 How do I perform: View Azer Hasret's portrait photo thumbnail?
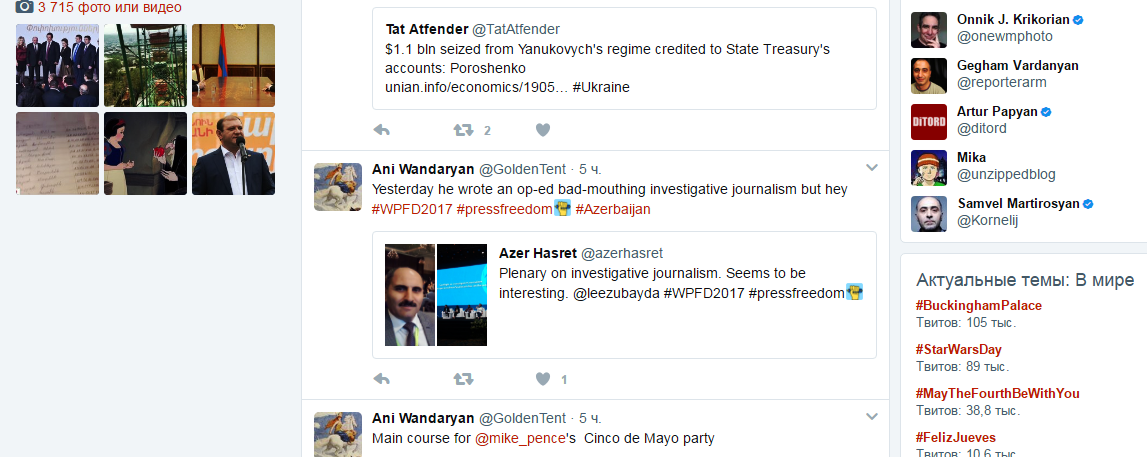click(410, 295)
